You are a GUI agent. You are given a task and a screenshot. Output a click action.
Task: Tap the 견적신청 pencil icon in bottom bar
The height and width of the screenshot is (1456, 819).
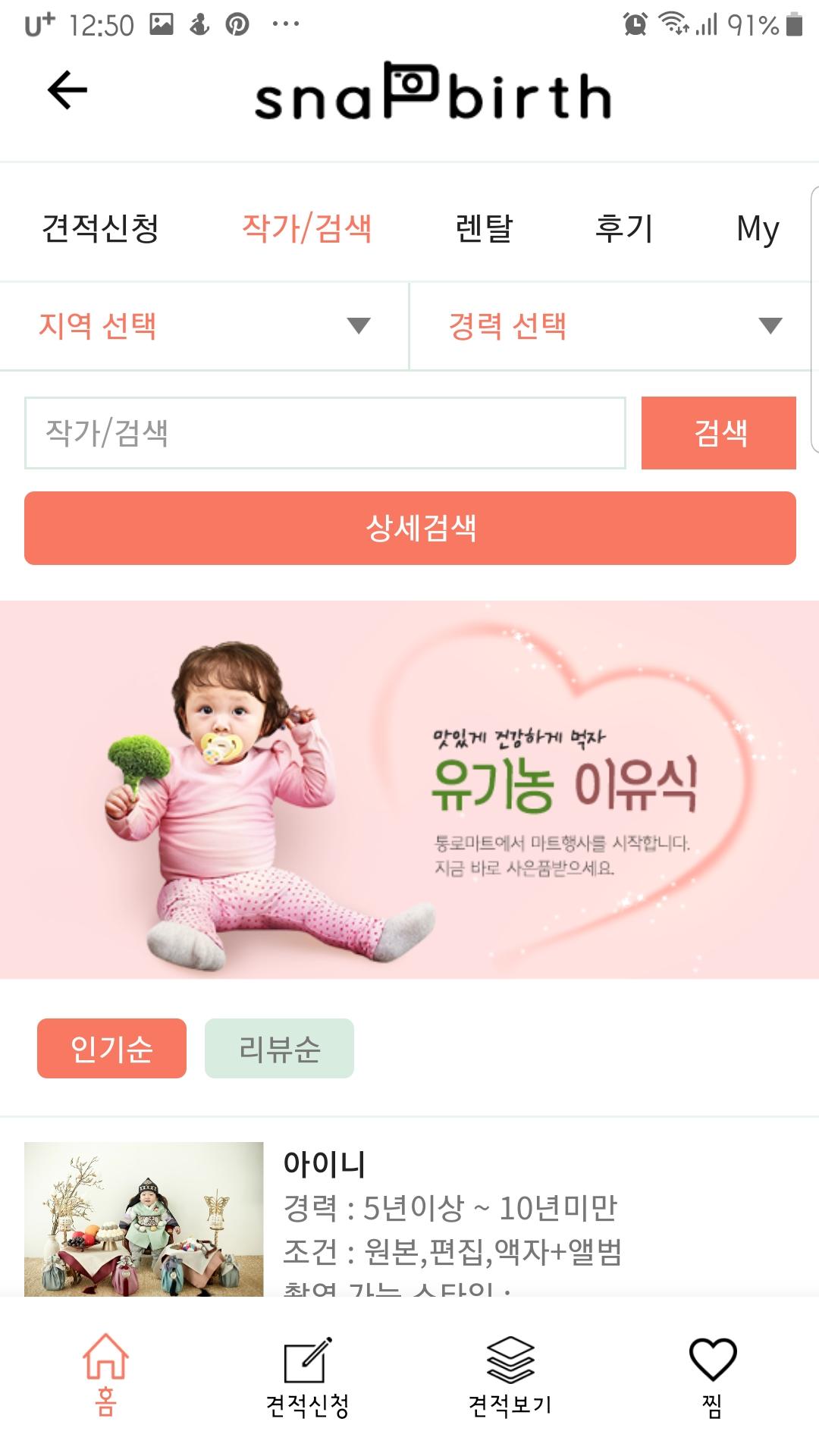307,1360
